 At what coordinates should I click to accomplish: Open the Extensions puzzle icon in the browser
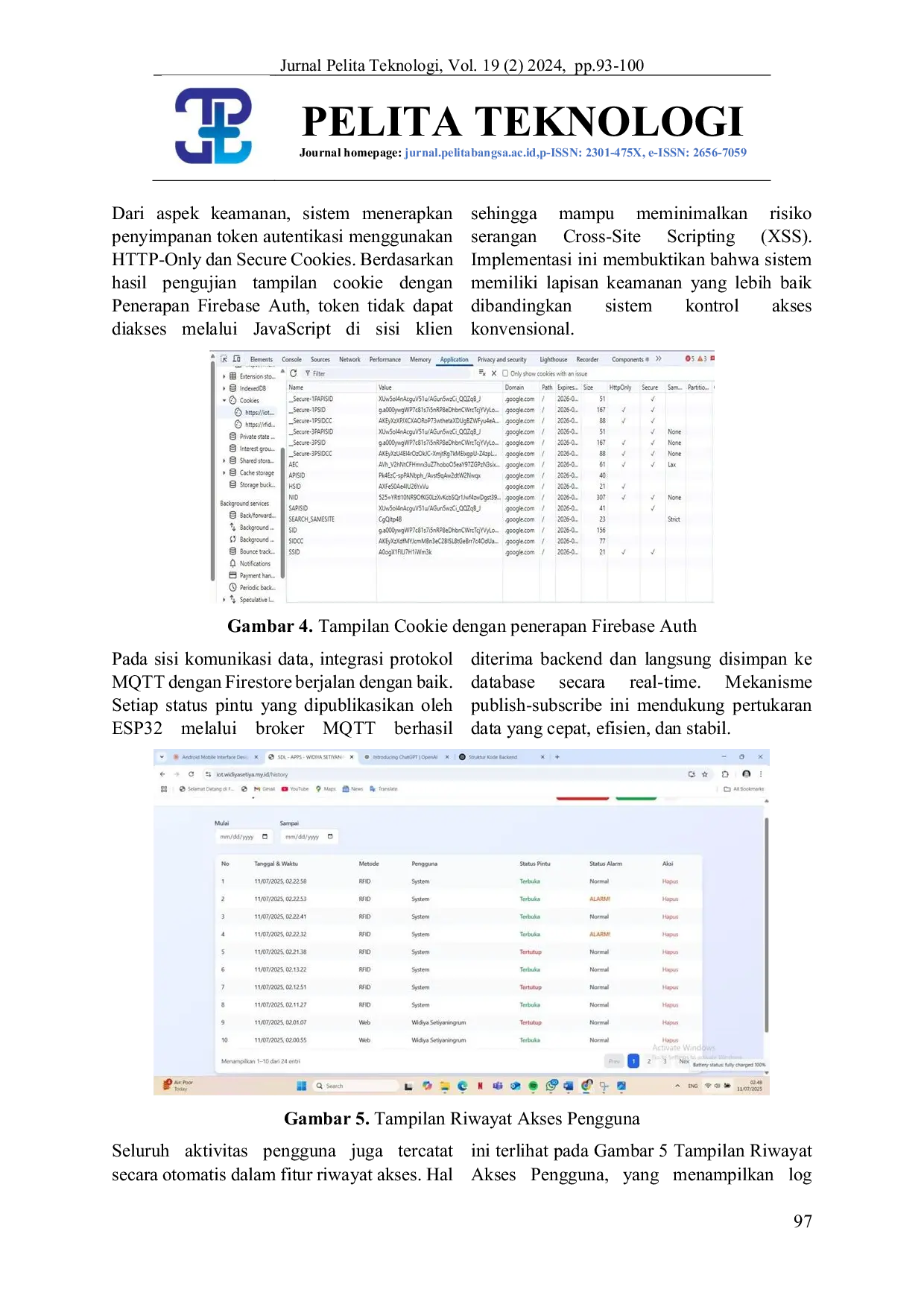(x=725, y=774)
